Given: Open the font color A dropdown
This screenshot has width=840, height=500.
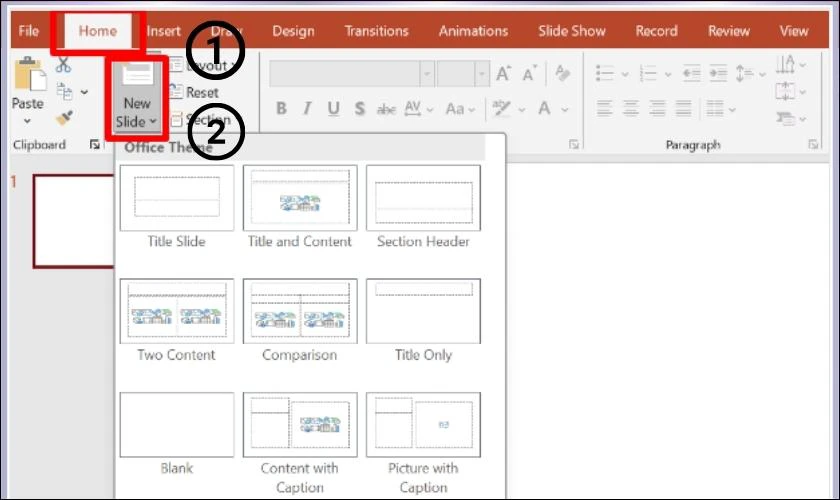Looking at the screenshot, I should pyautogui.click(x=565, y=109).
